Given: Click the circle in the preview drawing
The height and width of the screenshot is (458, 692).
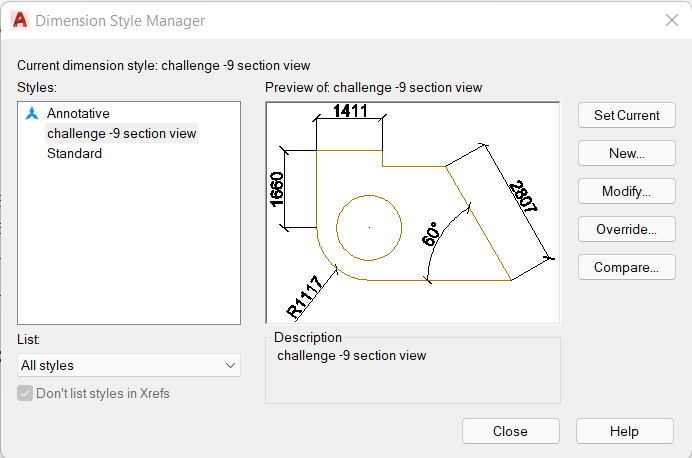Looking at the screenshot, I should click(369, 228).
